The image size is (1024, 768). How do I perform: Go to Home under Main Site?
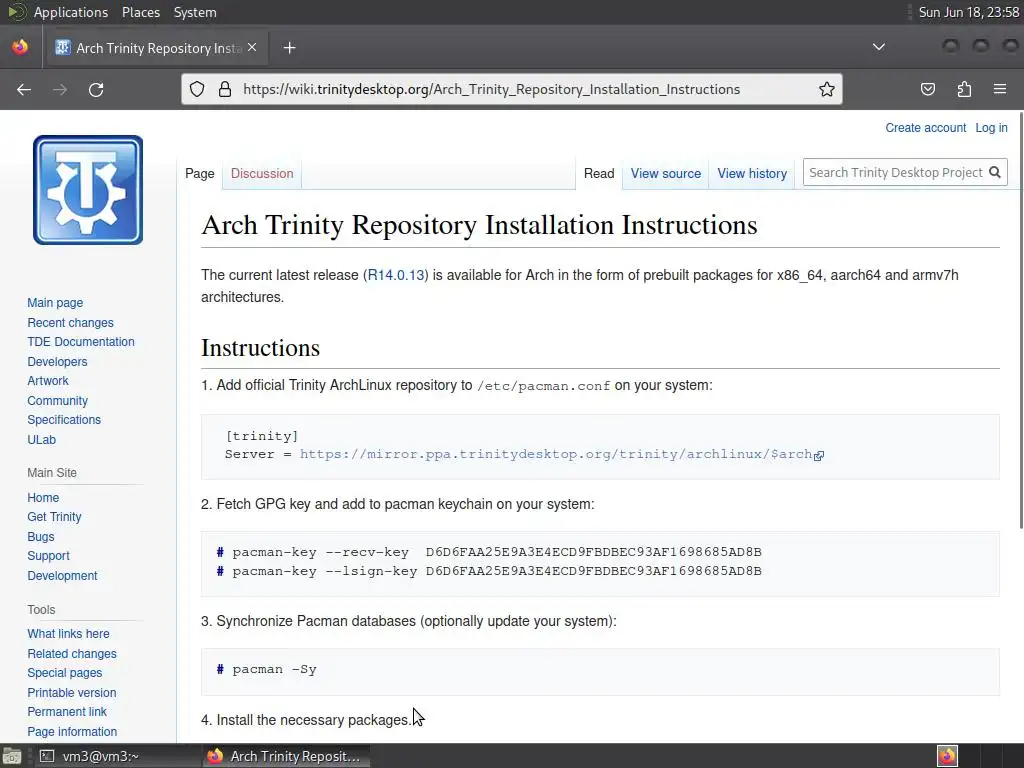[43, 498]
